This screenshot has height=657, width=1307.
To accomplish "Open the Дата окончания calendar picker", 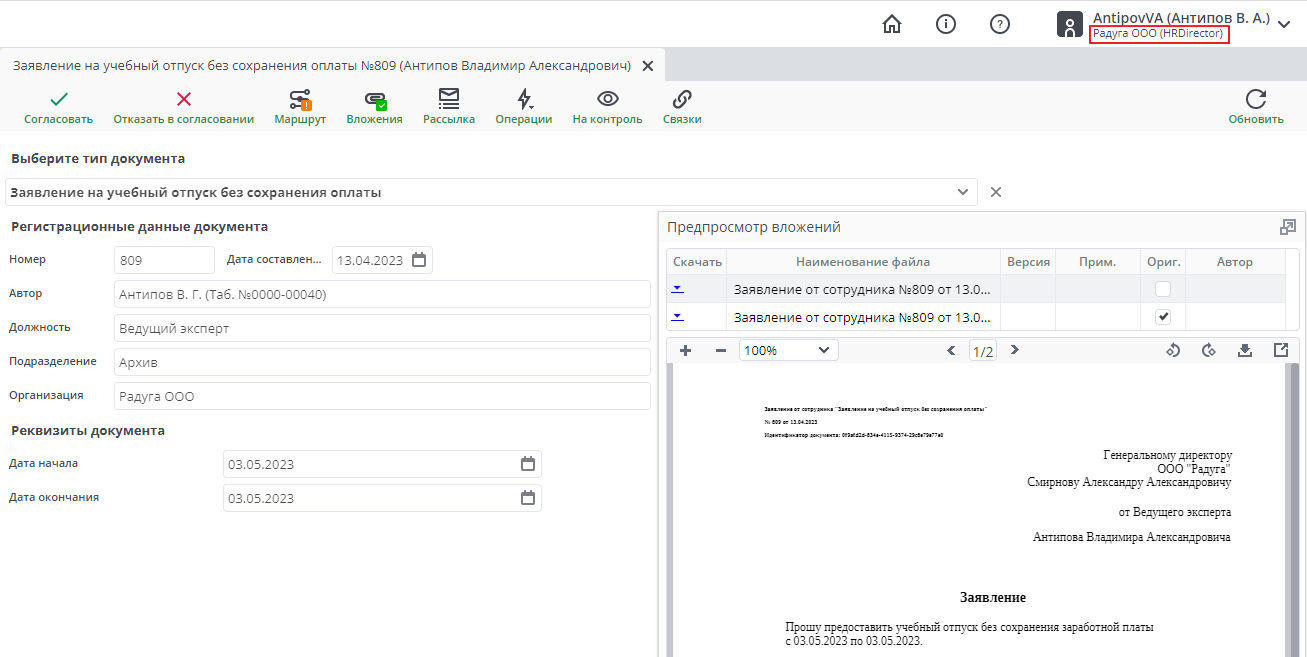I will click(529, 498).
